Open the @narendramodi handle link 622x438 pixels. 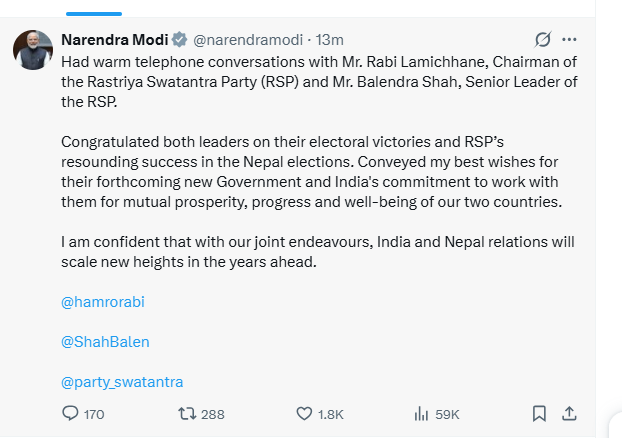point(249,40)
